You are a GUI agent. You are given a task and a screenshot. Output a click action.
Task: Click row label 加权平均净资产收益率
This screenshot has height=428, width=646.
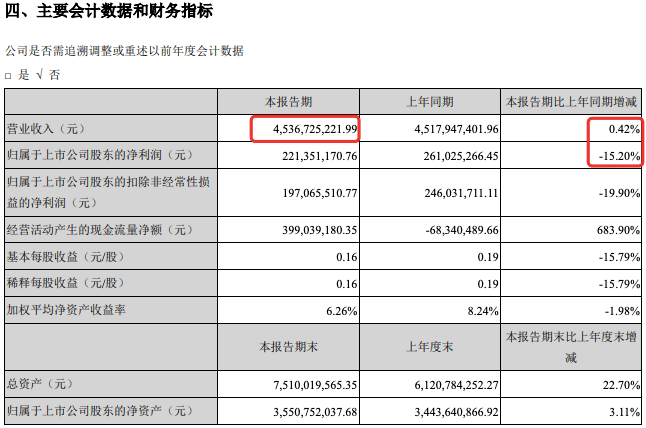(x=66, y=310)
